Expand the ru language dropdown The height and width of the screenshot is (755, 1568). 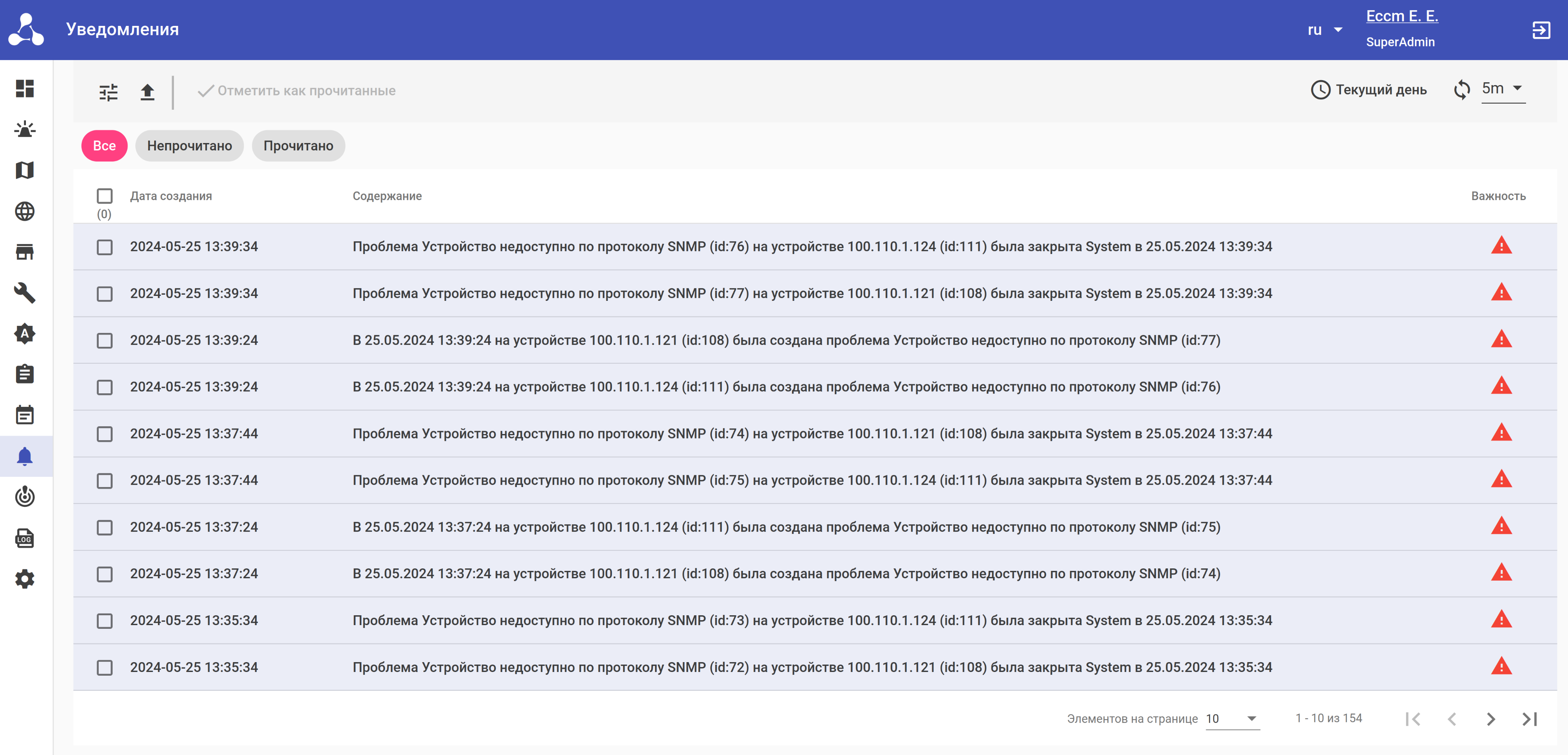click(1325, 30)
